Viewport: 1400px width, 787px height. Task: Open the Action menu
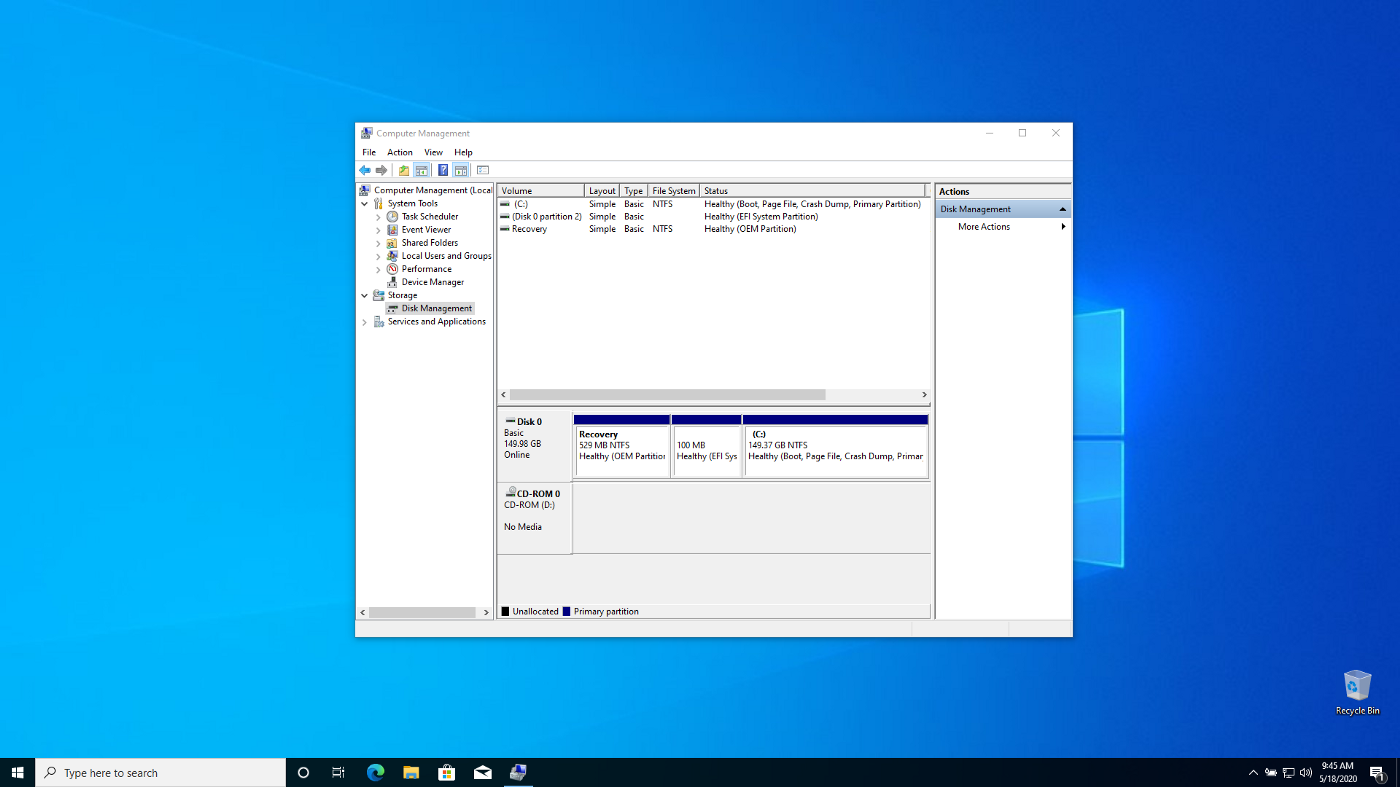pos(400,152)
